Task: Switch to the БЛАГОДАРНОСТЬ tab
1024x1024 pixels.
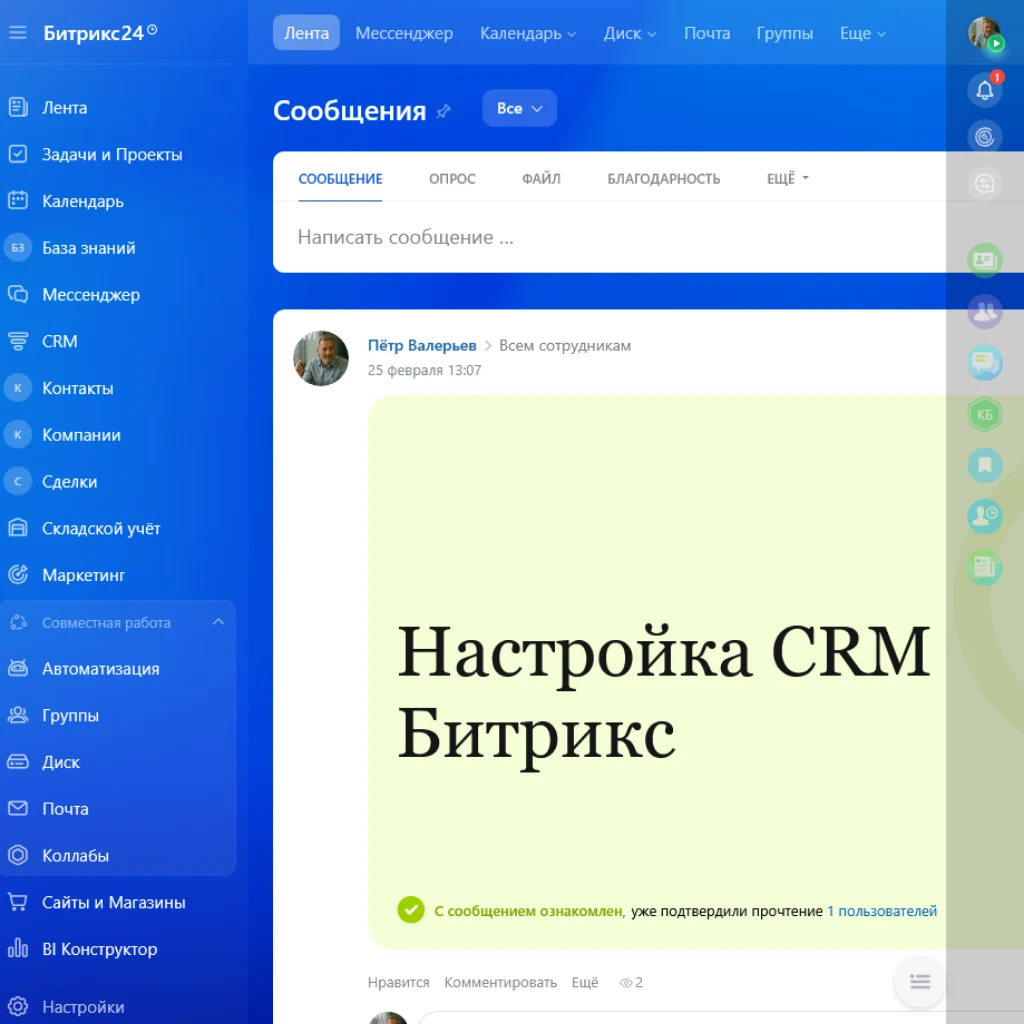Action: coord(663,178)
